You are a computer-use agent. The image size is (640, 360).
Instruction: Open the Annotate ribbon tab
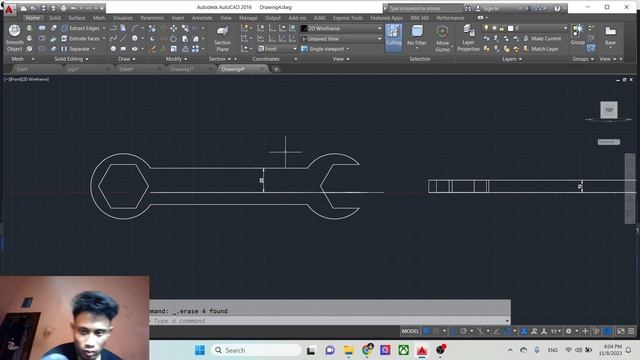pos(202,18)
